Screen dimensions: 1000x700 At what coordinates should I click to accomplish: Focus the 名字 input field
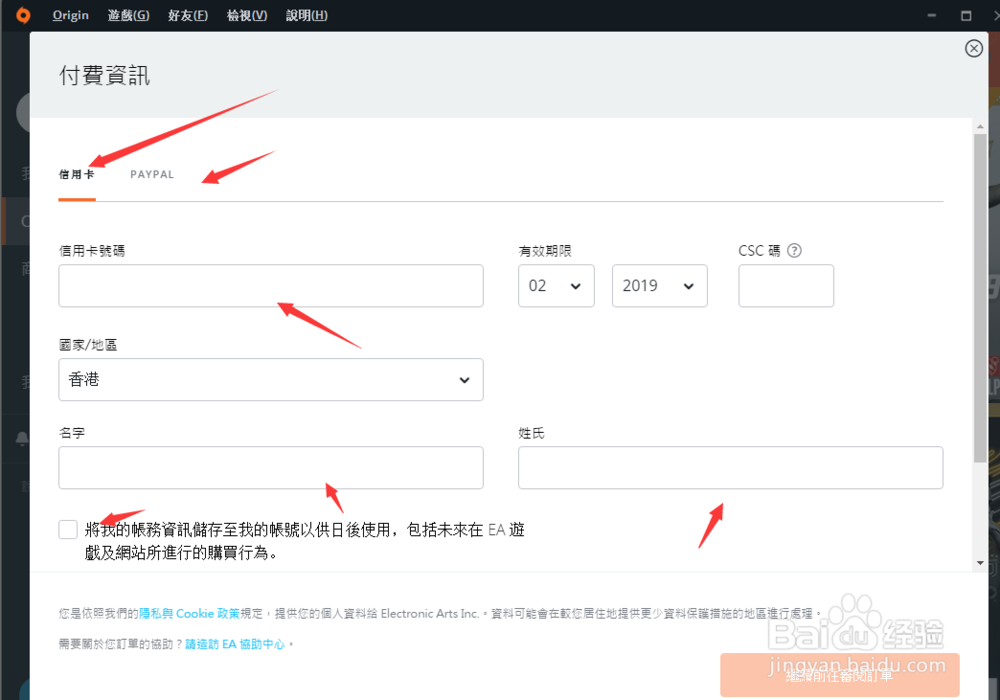point(270,467)
